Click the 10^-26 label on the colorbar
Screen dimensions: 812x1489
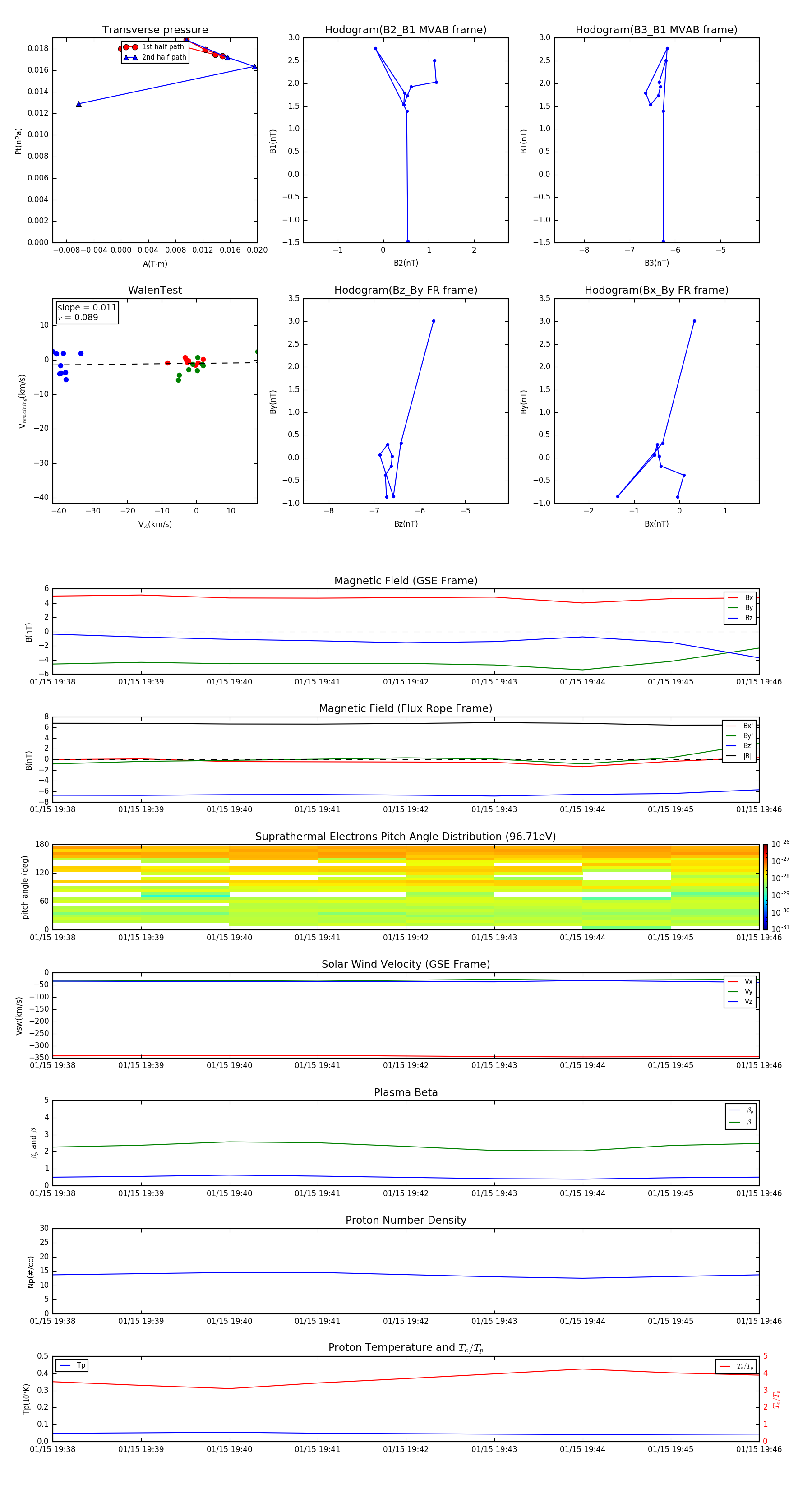(x=780, y=844)
